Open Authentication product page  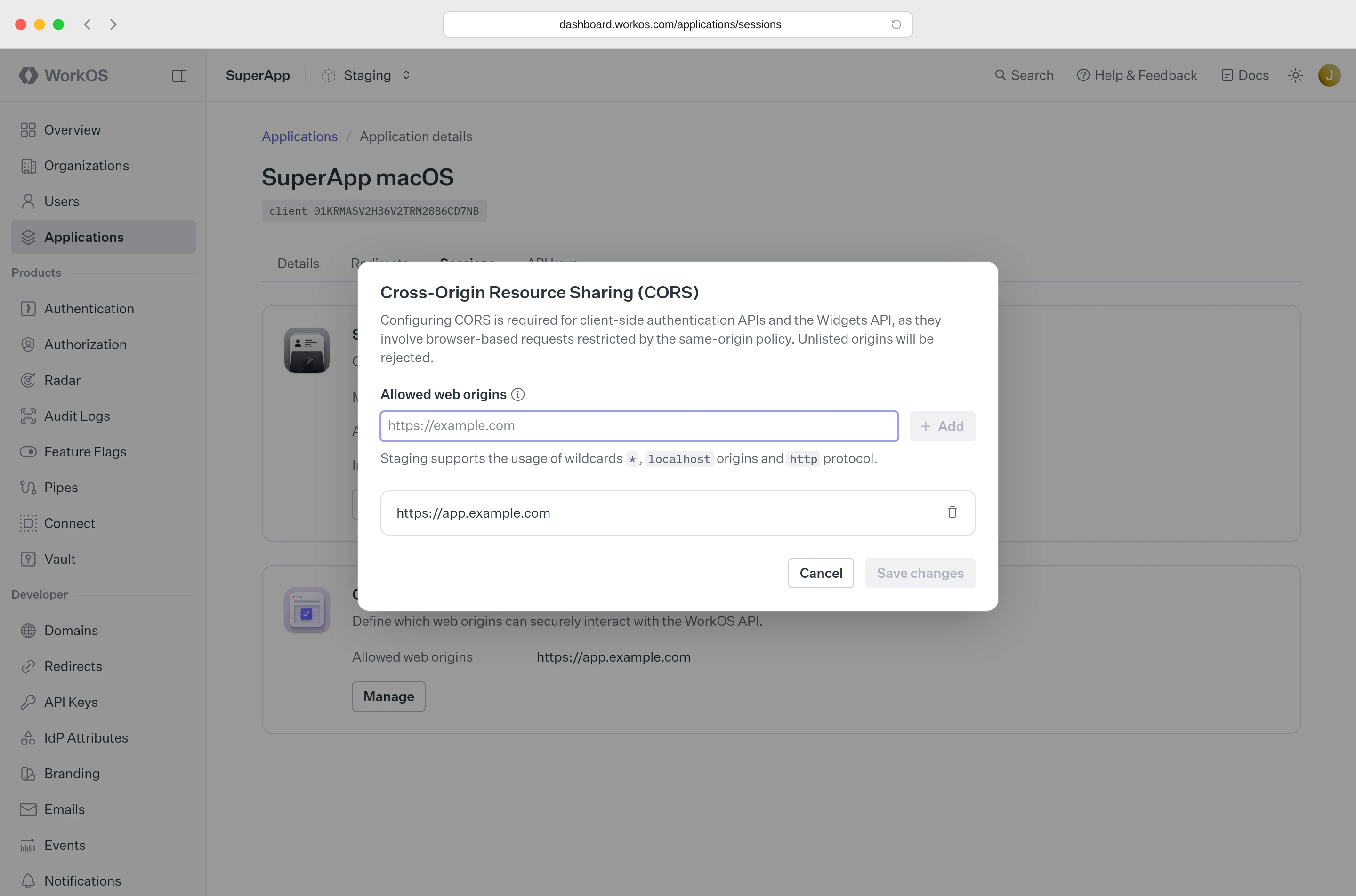(104, 309)
